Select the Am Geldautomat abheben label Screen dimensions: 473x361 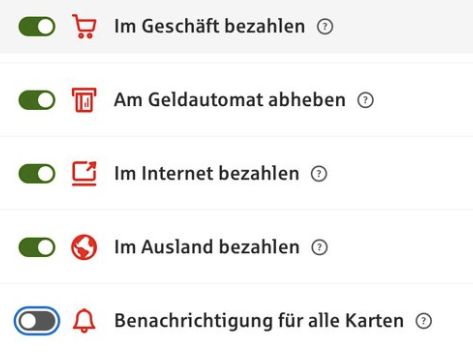point(230,100)
